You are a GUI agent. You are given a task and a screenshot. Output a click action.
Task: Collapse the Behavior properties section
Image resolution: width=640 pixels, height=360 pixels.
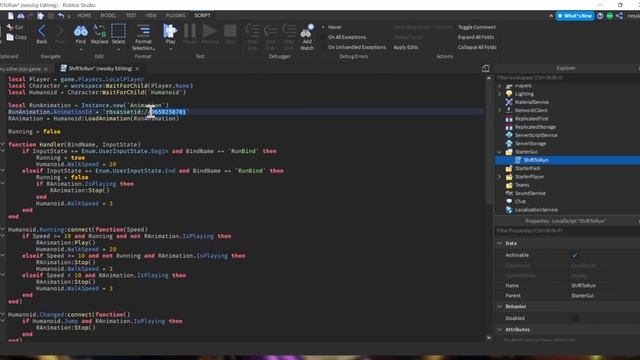[500, 307]
